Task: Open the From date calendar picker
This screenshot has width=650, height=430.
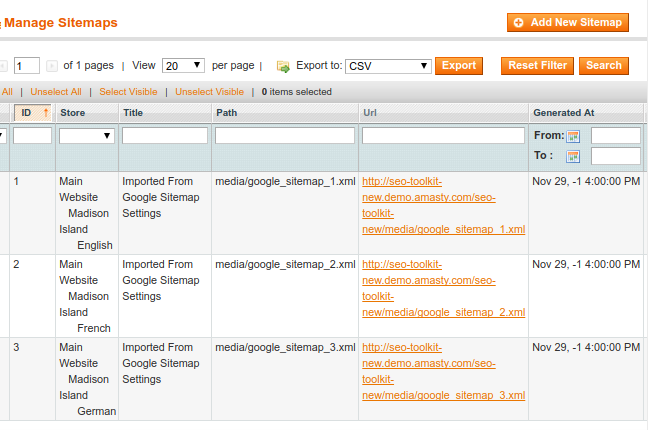Action: (x=573, y=136)
